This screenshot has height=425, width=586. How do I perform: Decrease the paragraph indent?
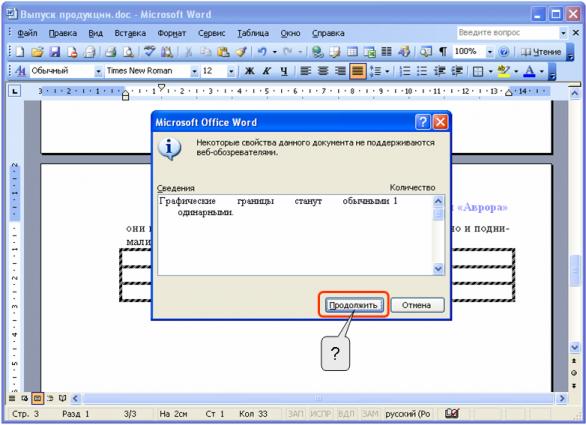coord(440,71)
